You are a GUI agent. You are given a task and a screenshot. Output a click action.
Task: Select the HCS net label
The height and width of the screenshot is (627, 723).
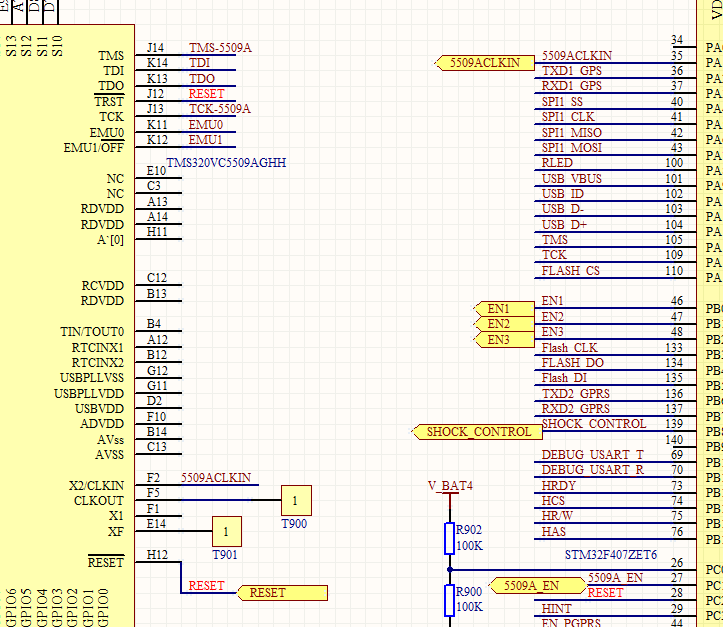(553, 501)
